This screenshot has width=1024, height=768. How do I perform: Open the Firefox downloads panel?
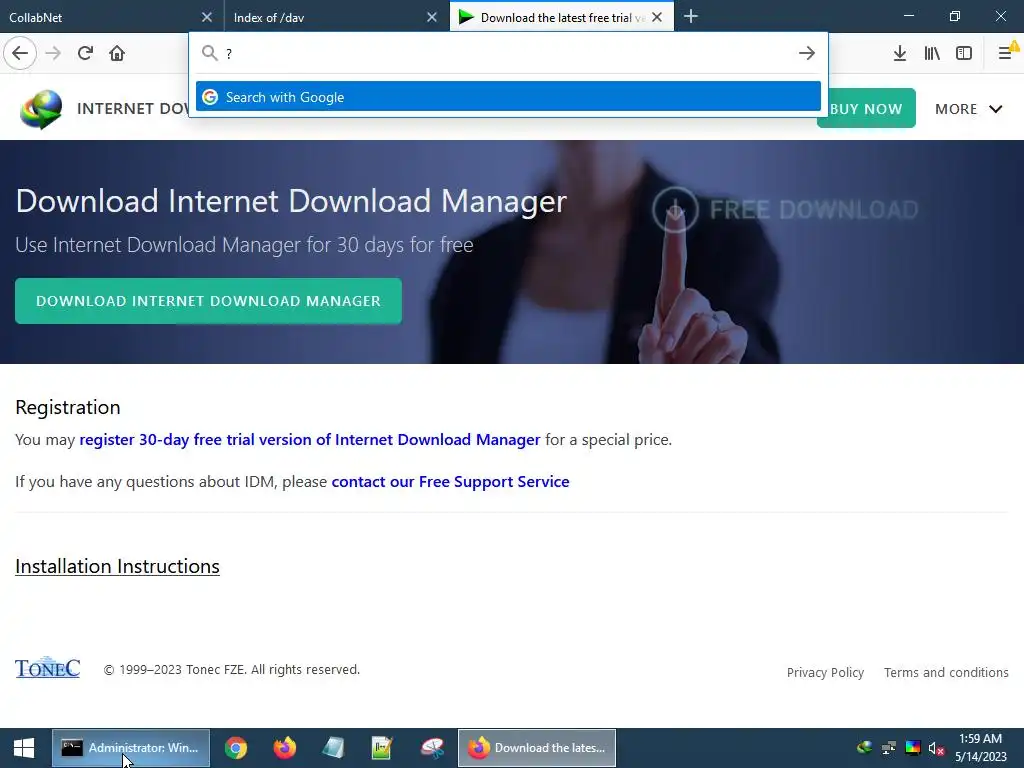point(899,53)
